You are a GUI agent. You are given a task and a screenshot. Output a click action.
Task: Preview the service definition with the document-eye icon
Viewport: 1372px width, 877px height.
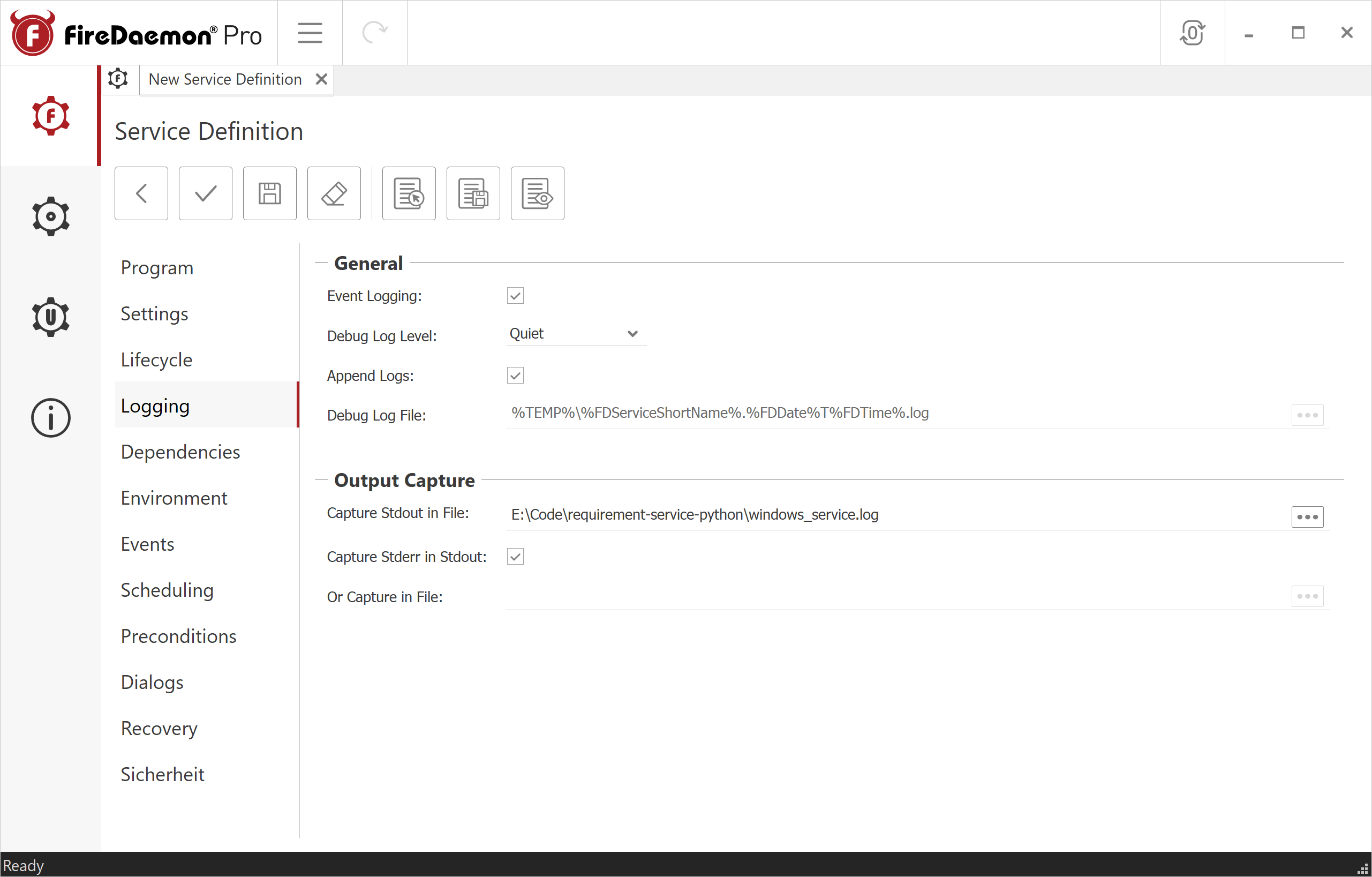537,194
